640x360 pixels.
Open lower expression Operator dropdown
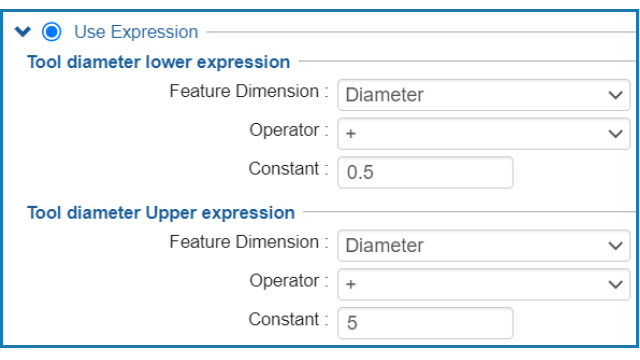tap(484, 133)
